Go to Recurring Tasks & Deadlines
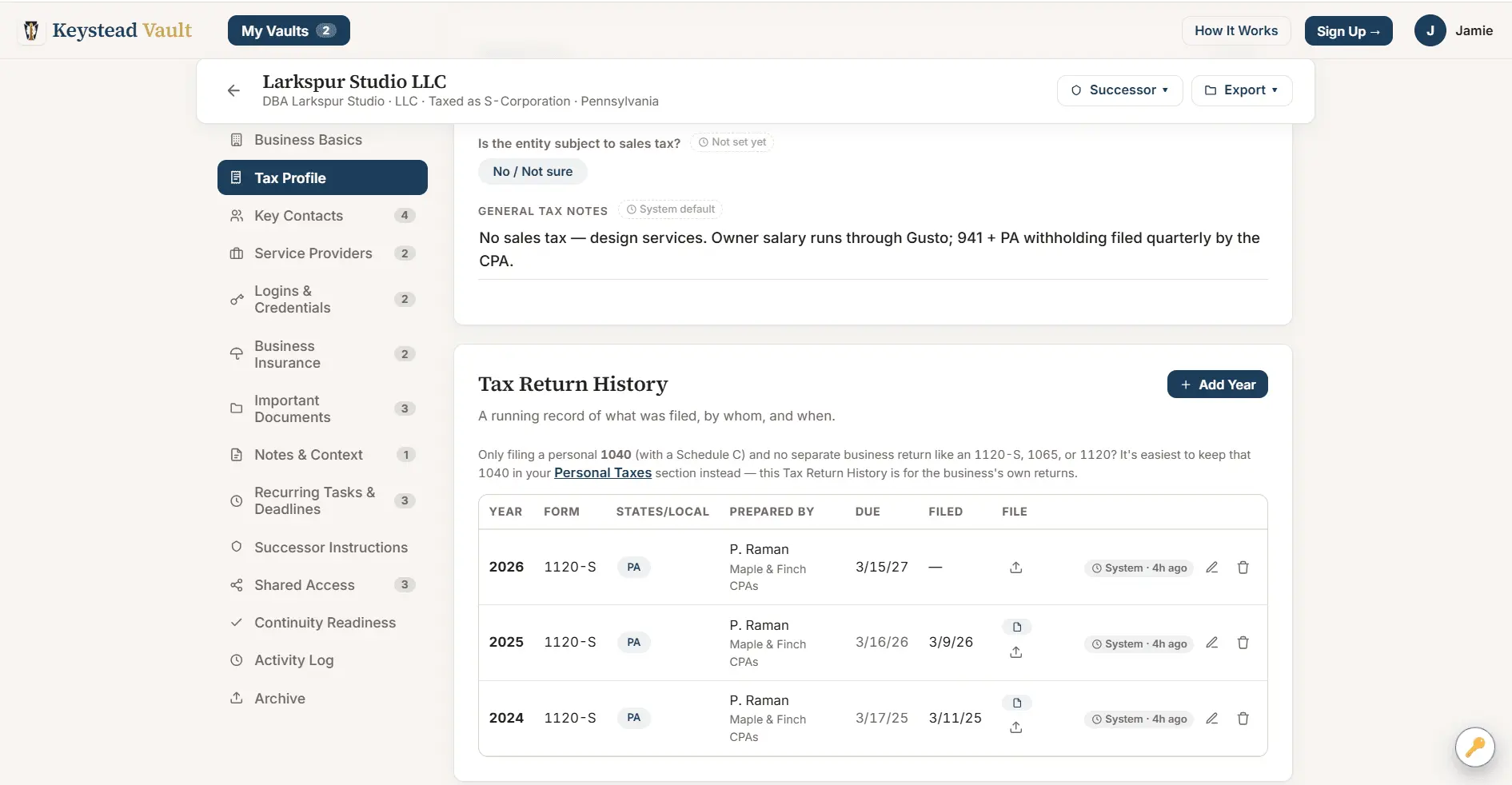The height and width of the screenshot is (785, 1512). pyautogui.click(x=322, y=500)
